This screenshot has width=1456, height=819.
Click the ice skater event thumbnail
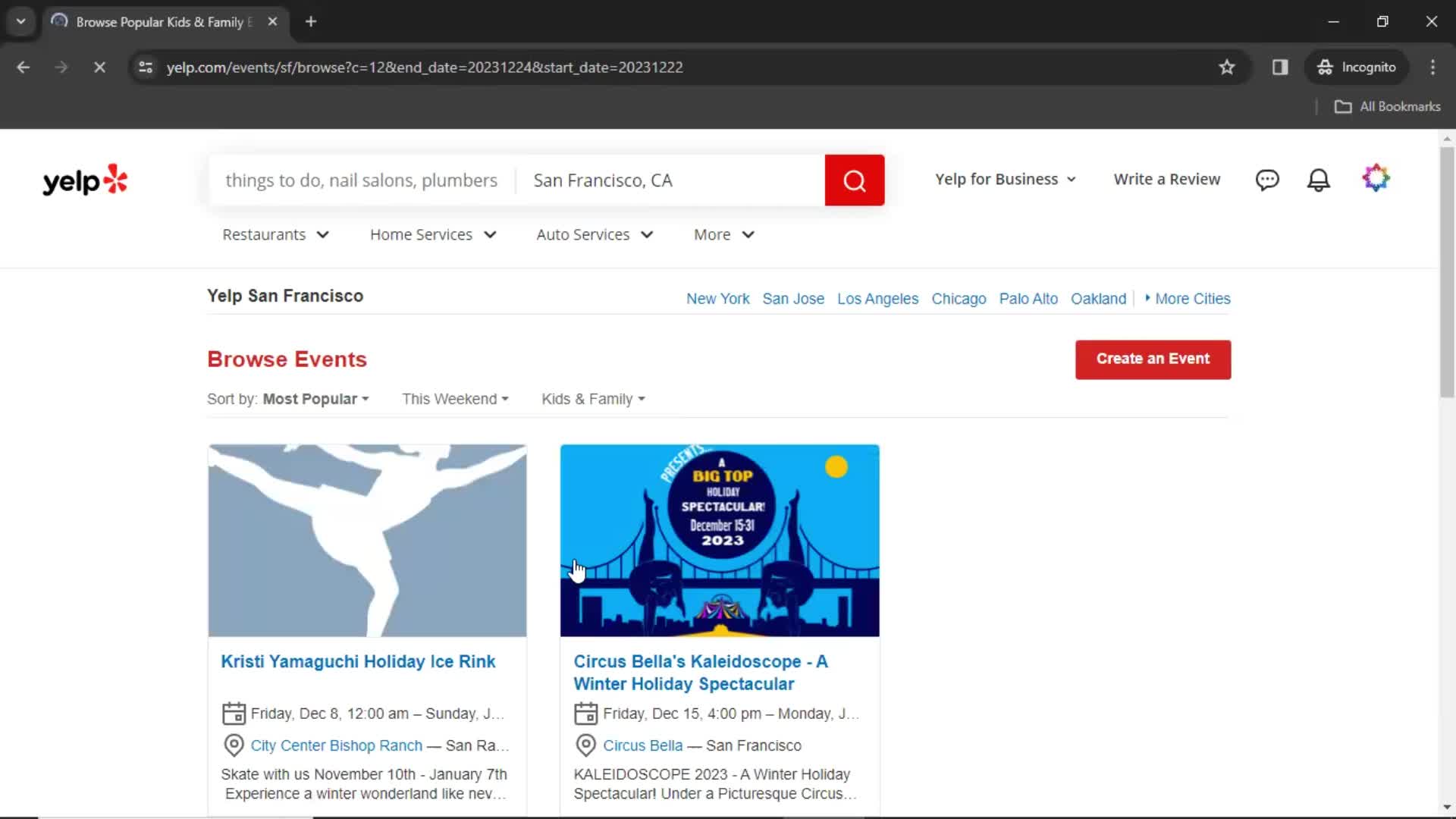[x=367, y=541]
